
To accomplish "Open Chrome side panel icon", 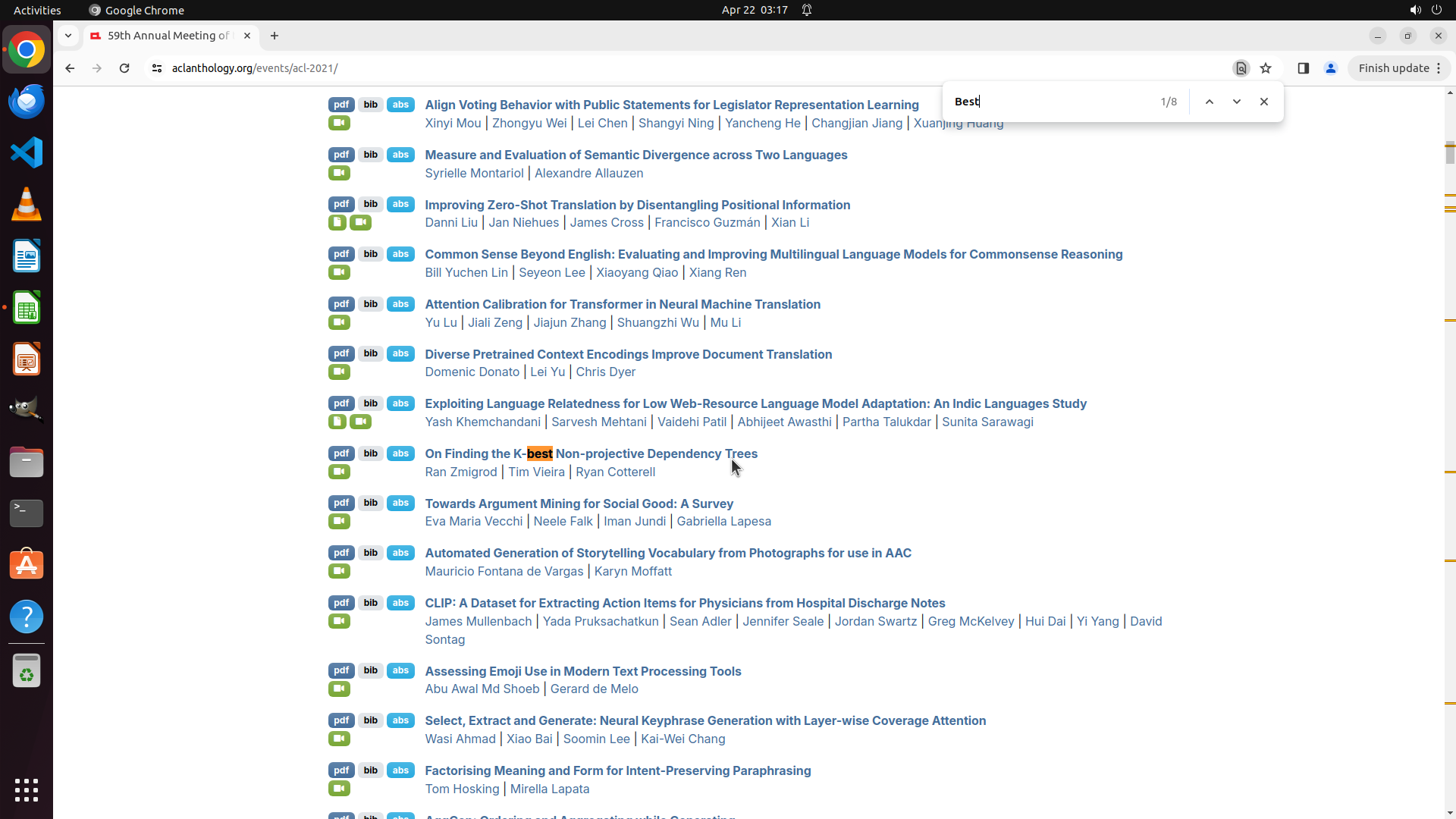I will coord(1303,68).
